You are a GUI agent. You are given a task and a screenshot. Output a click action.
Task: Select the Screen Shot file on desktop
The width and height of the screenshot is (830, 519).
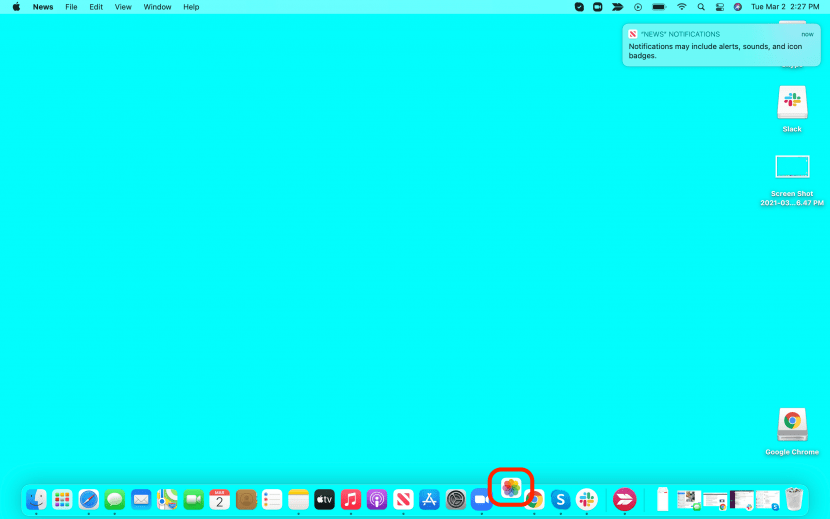(x=792, y=168)
